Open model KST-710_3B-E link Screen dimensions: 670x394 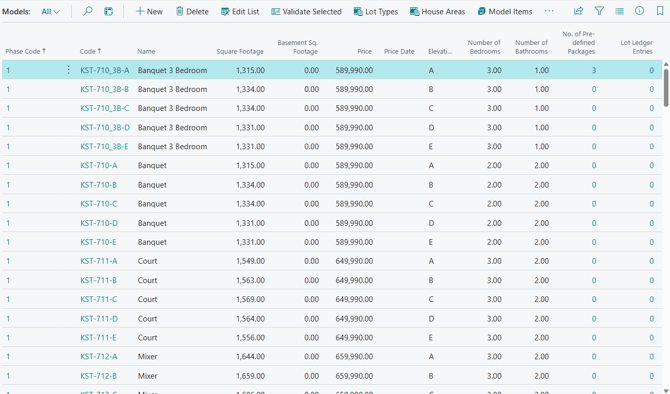(104, 147)
